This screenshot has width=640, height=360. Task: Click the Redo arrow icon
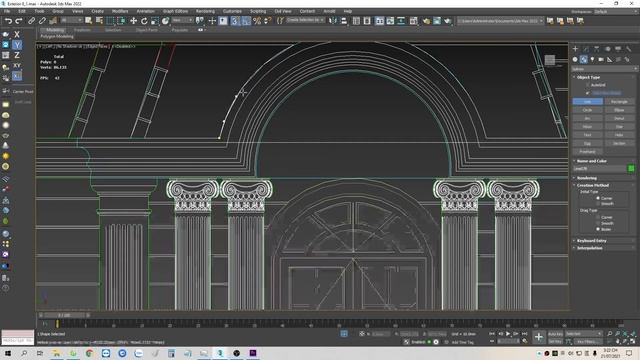click(x=19, y=21)
